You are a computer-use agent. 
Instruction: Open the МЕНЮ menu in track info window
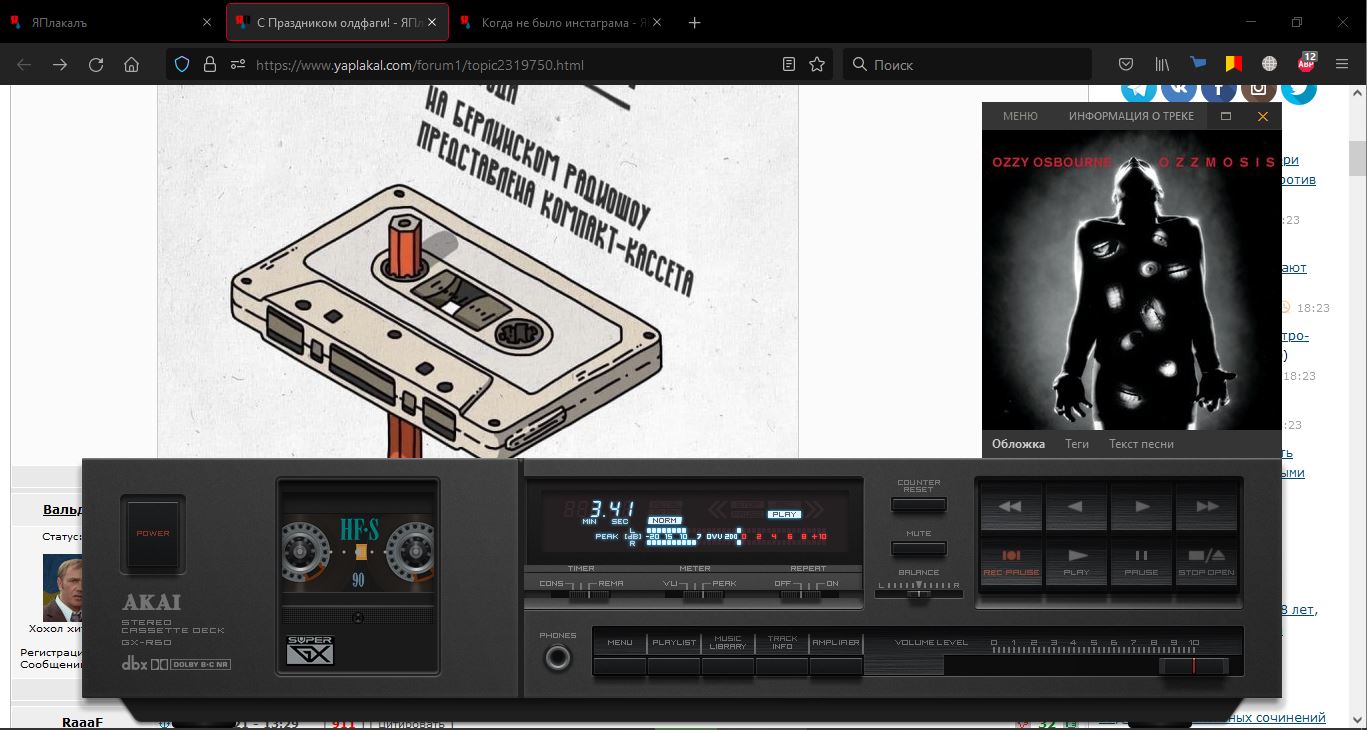click(1020, 116)
